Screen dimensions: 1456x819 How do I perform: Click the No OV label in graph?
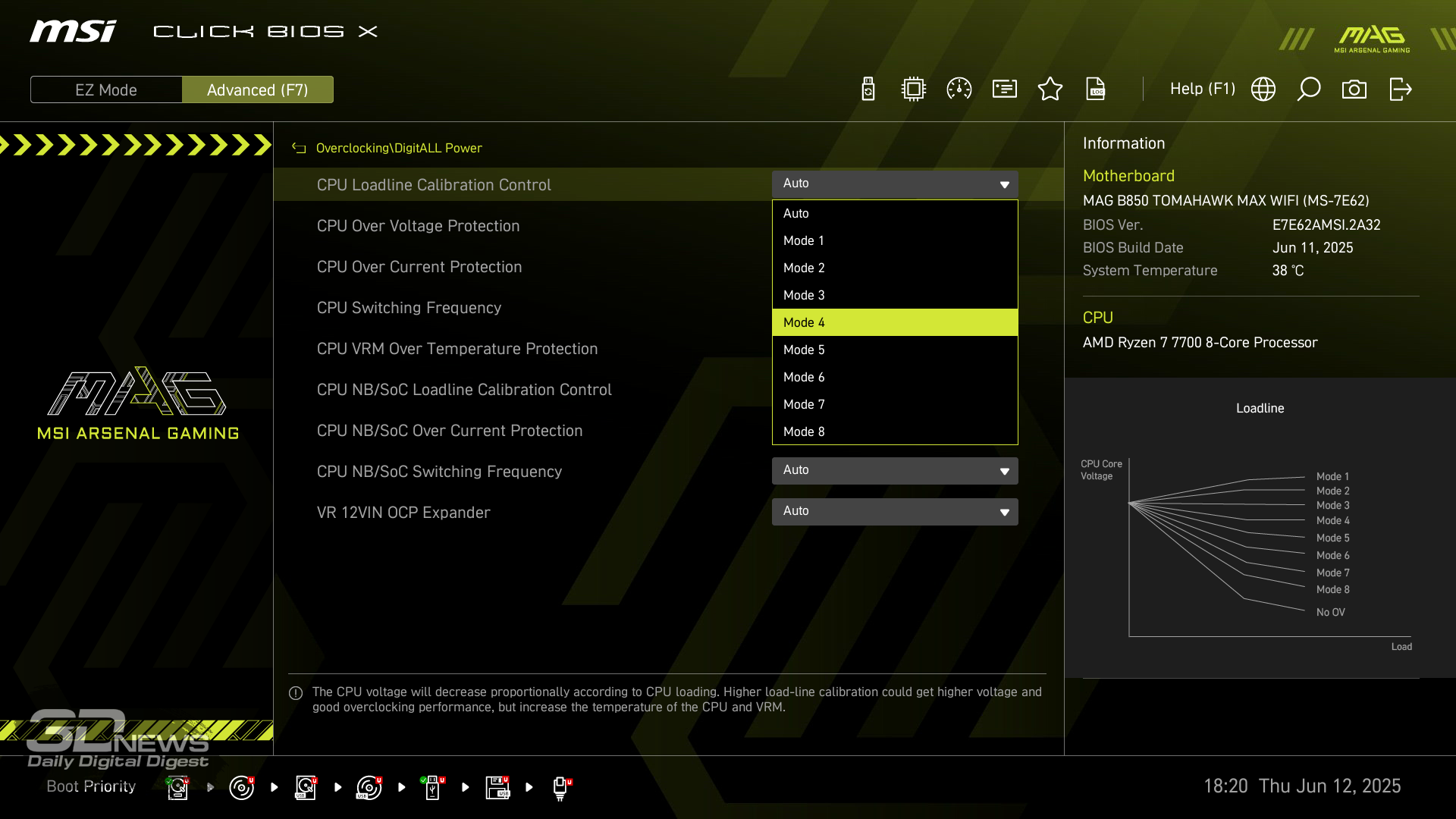(x=1330, y=612)
